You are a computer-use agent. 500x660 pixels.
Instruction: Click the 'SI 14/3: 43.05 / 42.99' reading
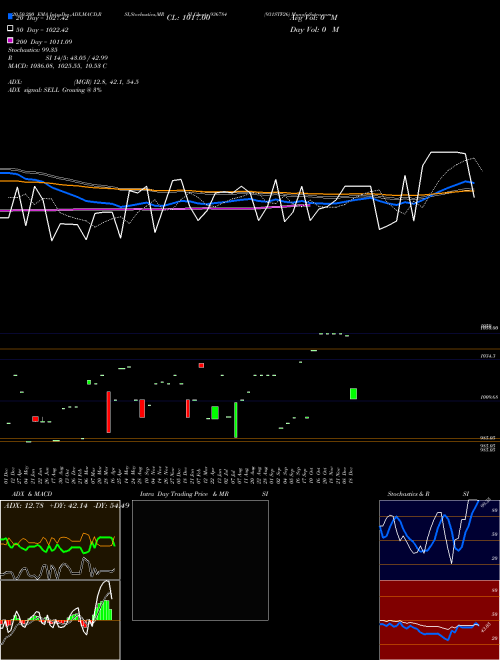pos(77,58)
